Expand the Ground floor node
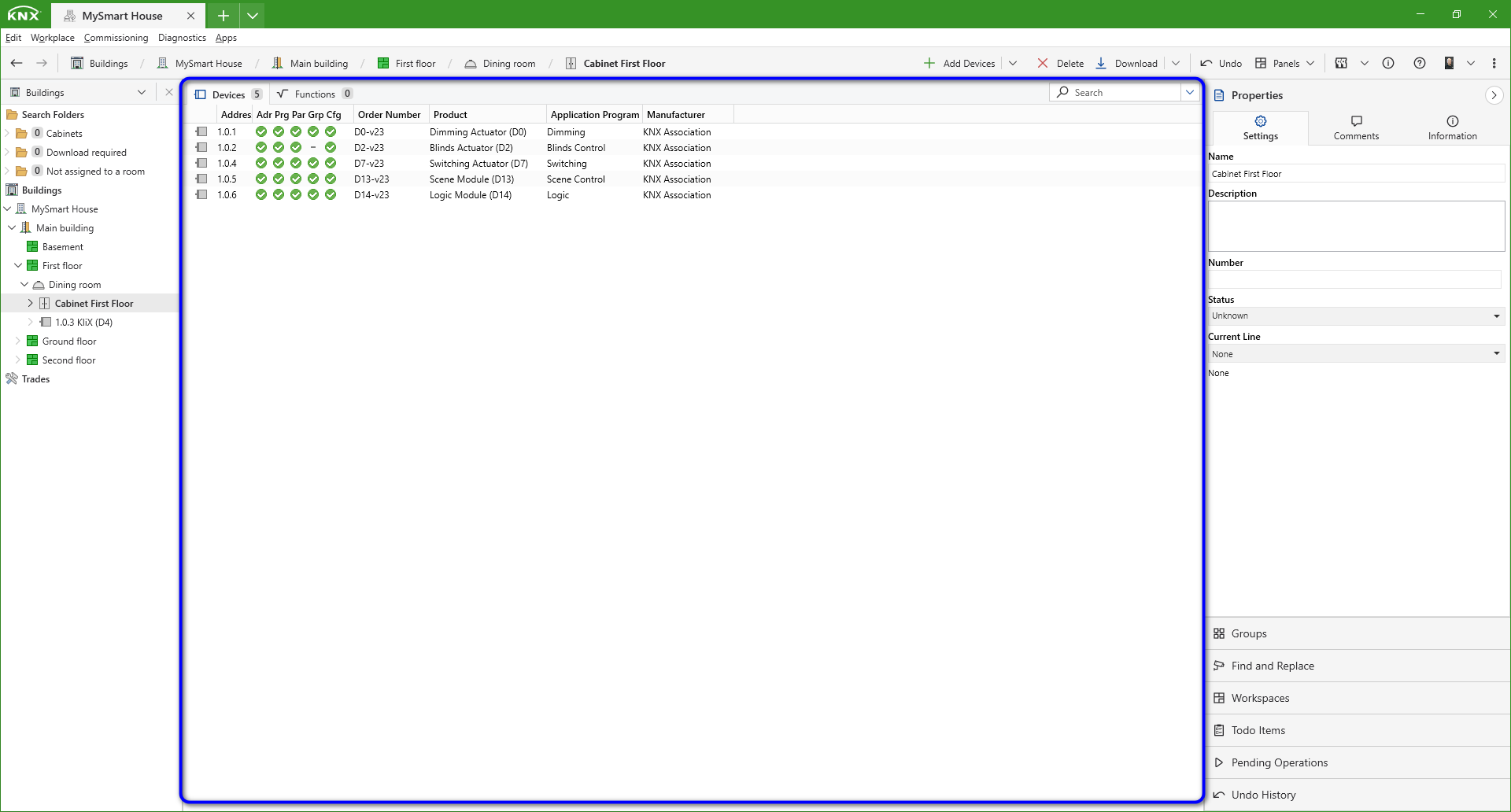Screen dimensions: 1511x812 point(18,341)
